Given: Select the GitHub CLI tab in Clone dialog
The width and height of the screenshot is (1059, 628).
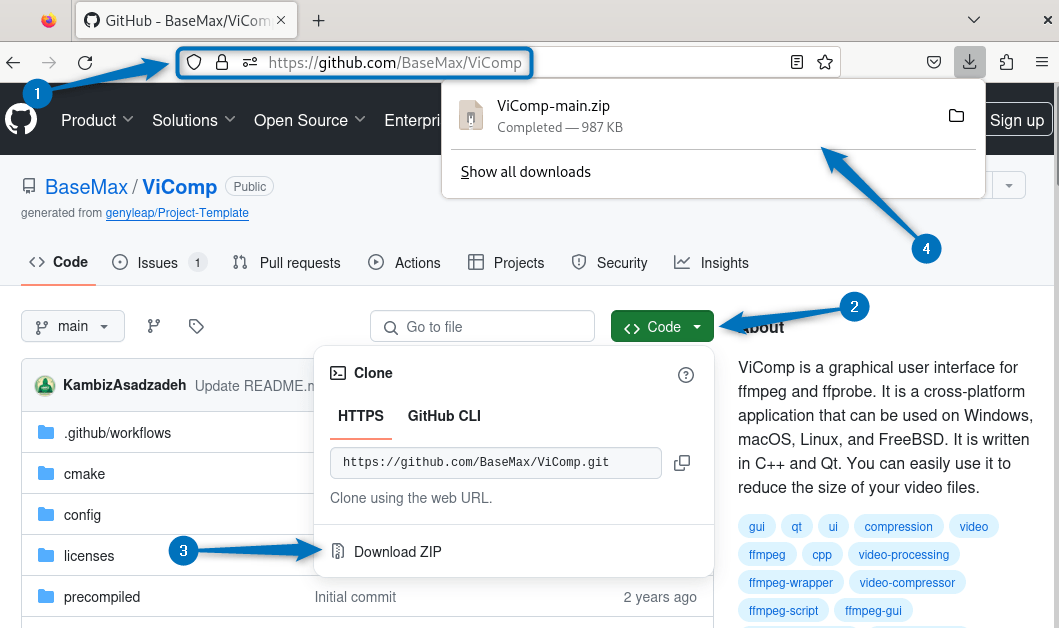Looking at the screenshot, I should point(444,415).
